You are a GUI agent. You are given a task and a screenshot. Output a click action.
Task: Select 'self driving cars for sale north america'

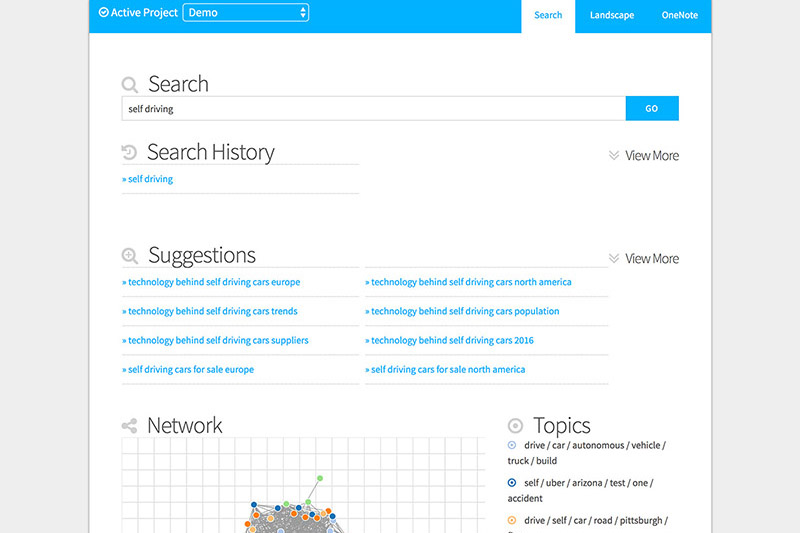click(x=447, y=369)
